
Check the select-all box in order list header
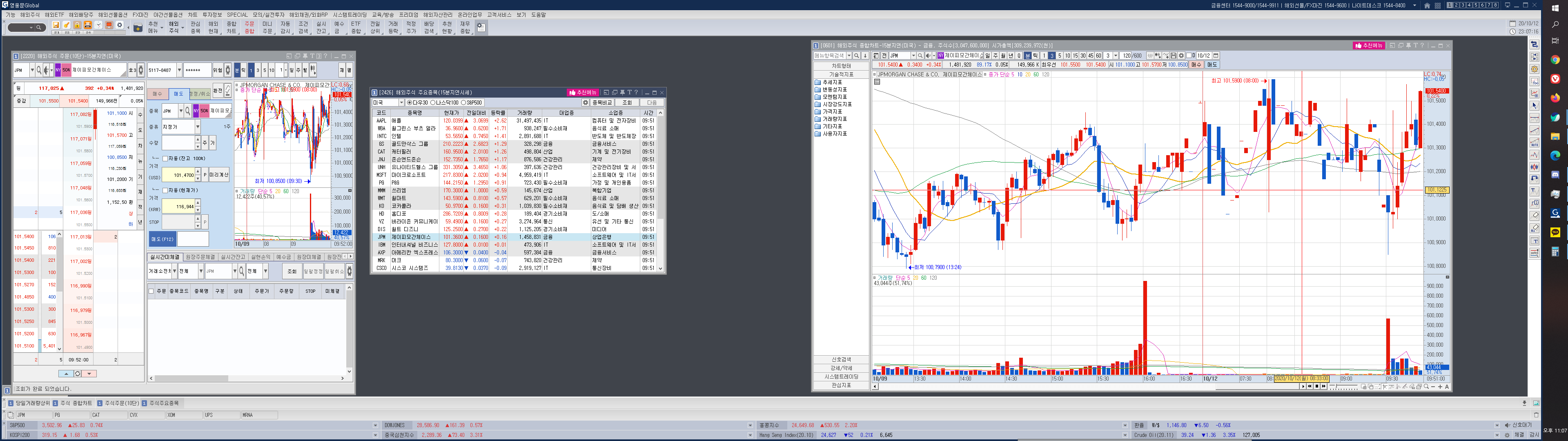pos(151,291)
